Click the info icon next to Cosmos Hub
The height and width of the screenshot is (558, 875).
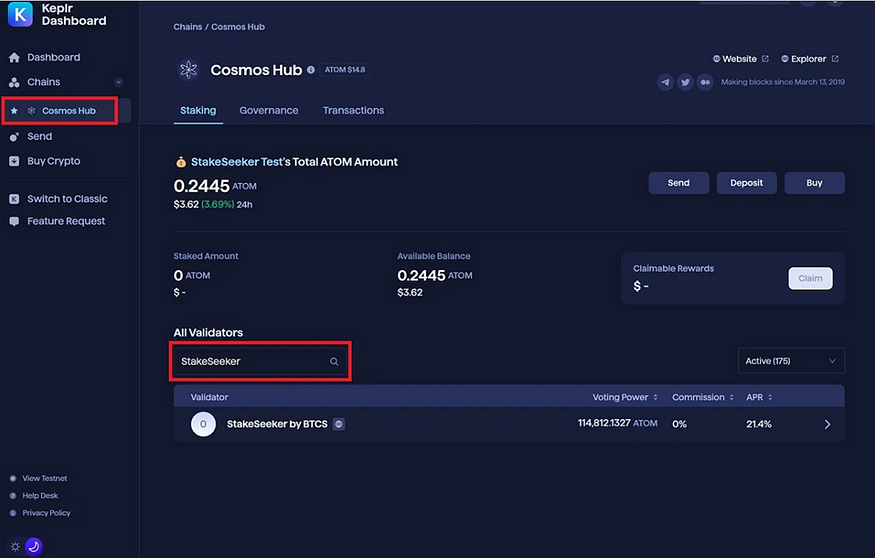pos(311,70)
